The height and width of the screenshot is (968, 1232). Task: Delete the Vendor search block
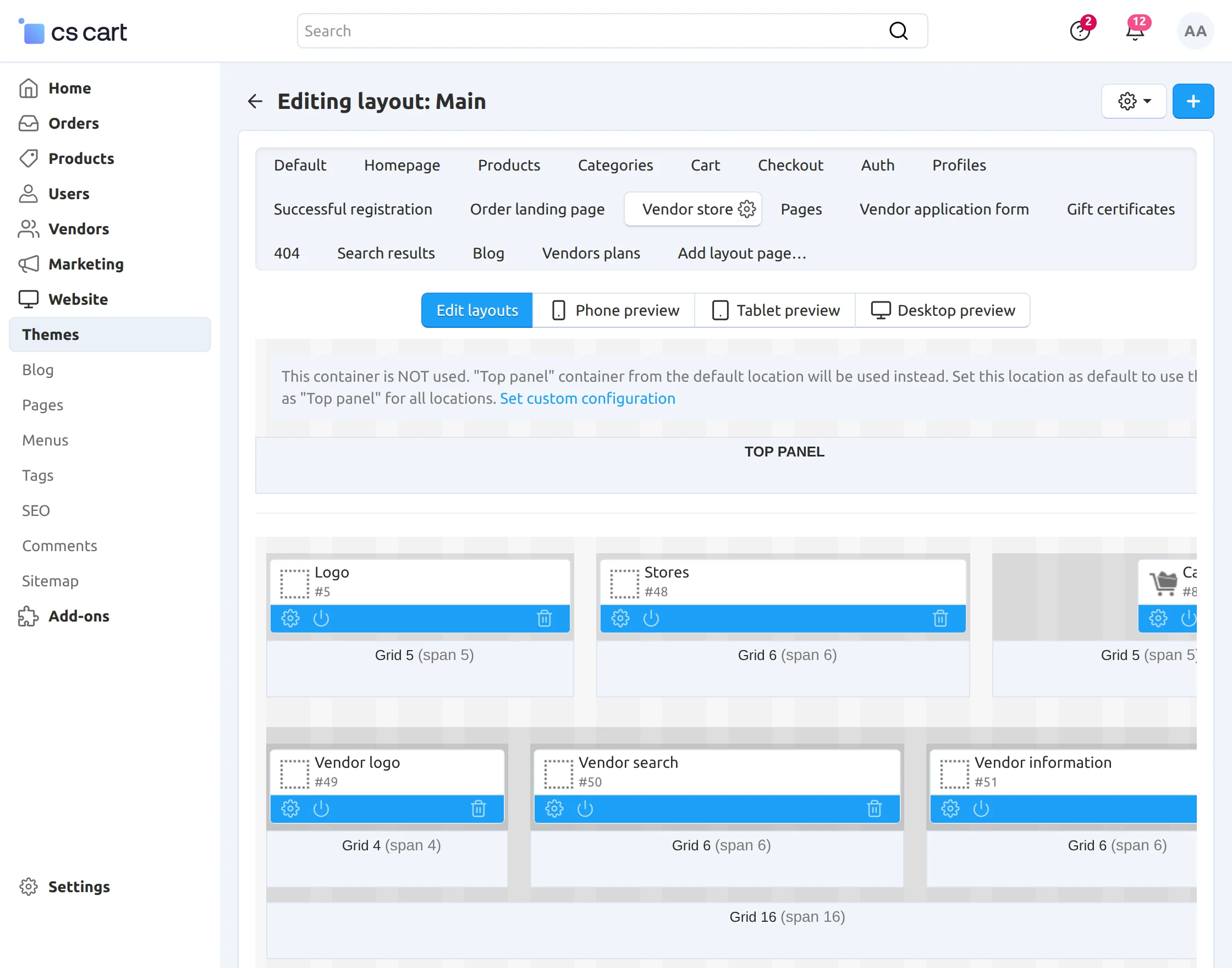point(875,808)
